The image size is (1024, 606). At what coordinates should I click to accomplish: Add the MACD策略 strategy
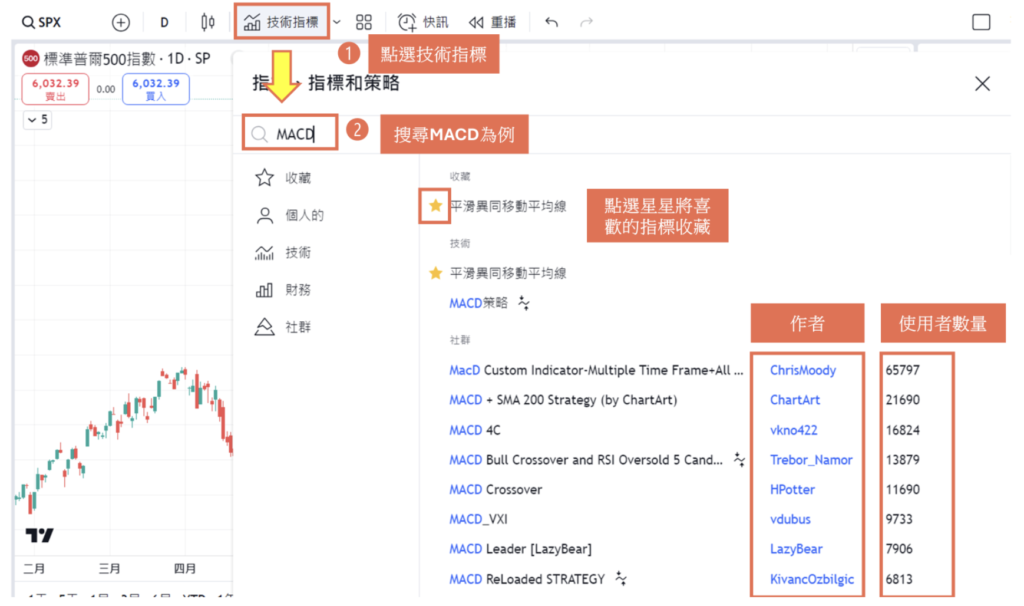tap(478, 302)
